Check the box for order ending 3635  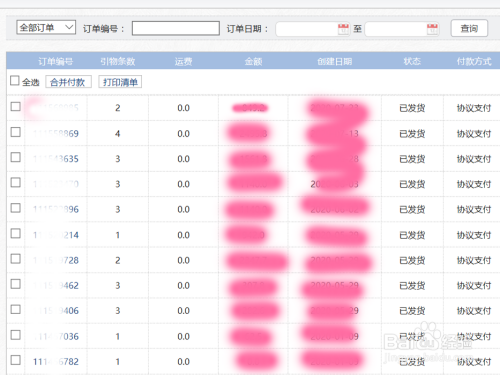(x=16, y=157)
